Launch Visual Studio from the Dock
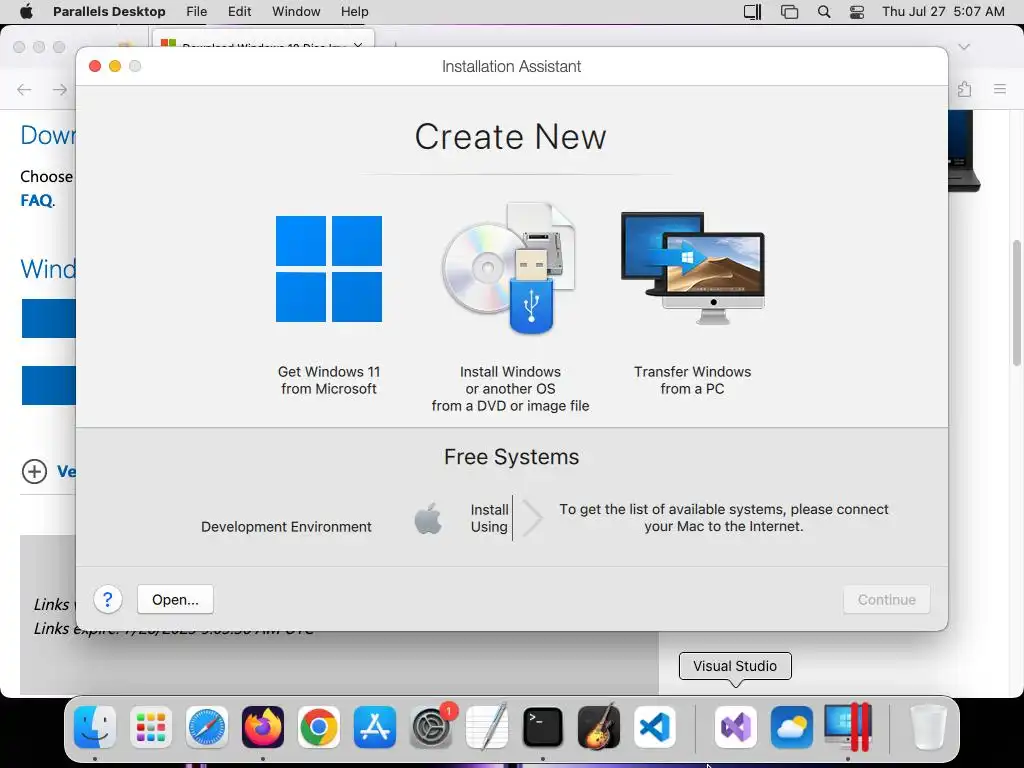Image resolution: width=1024 pixels, height=768 pixels. point(736,727)
